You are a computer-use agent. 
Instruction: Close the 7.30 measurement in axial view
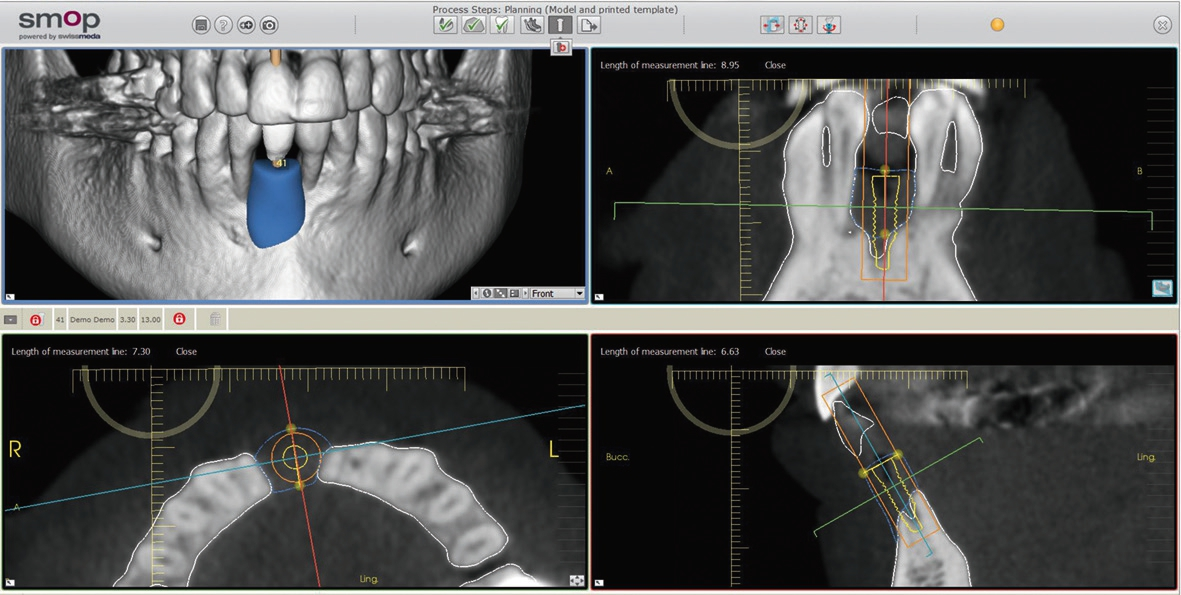pos(185,351)
